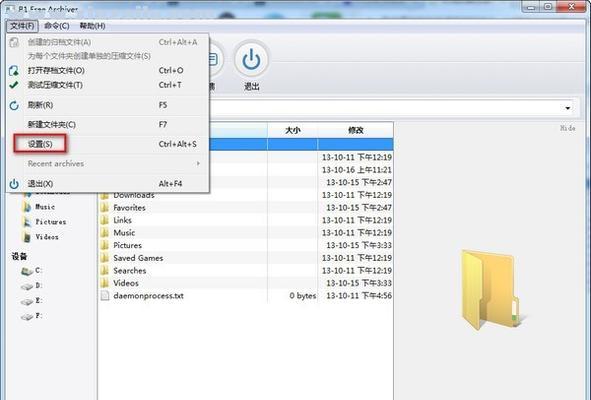Screen dimensions: 591x400
Task: Open the 文件(F) menu
Action: pyautogui.click(x=22, y=26)
